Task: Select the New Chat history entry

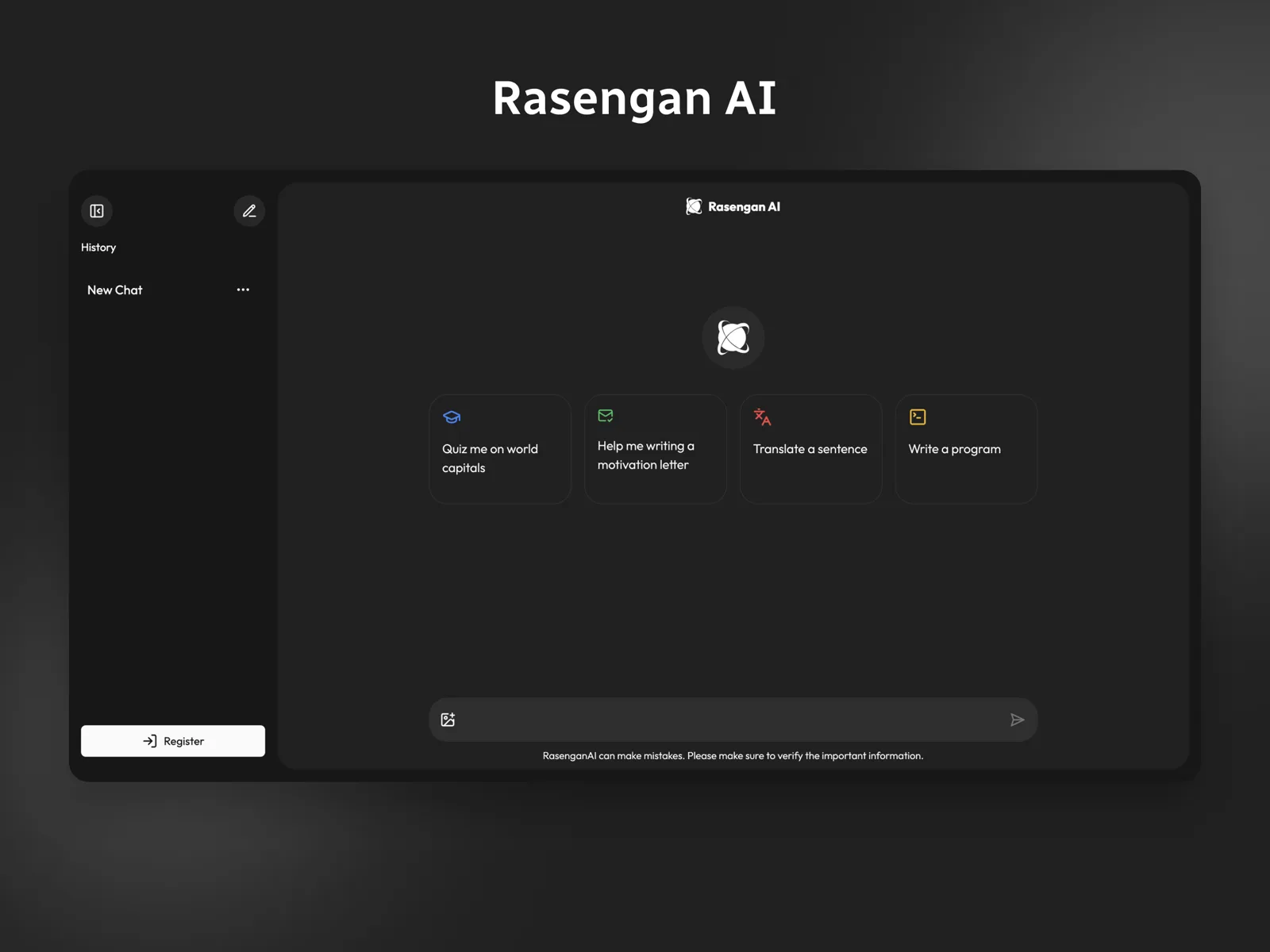Action: click(173, 290)
